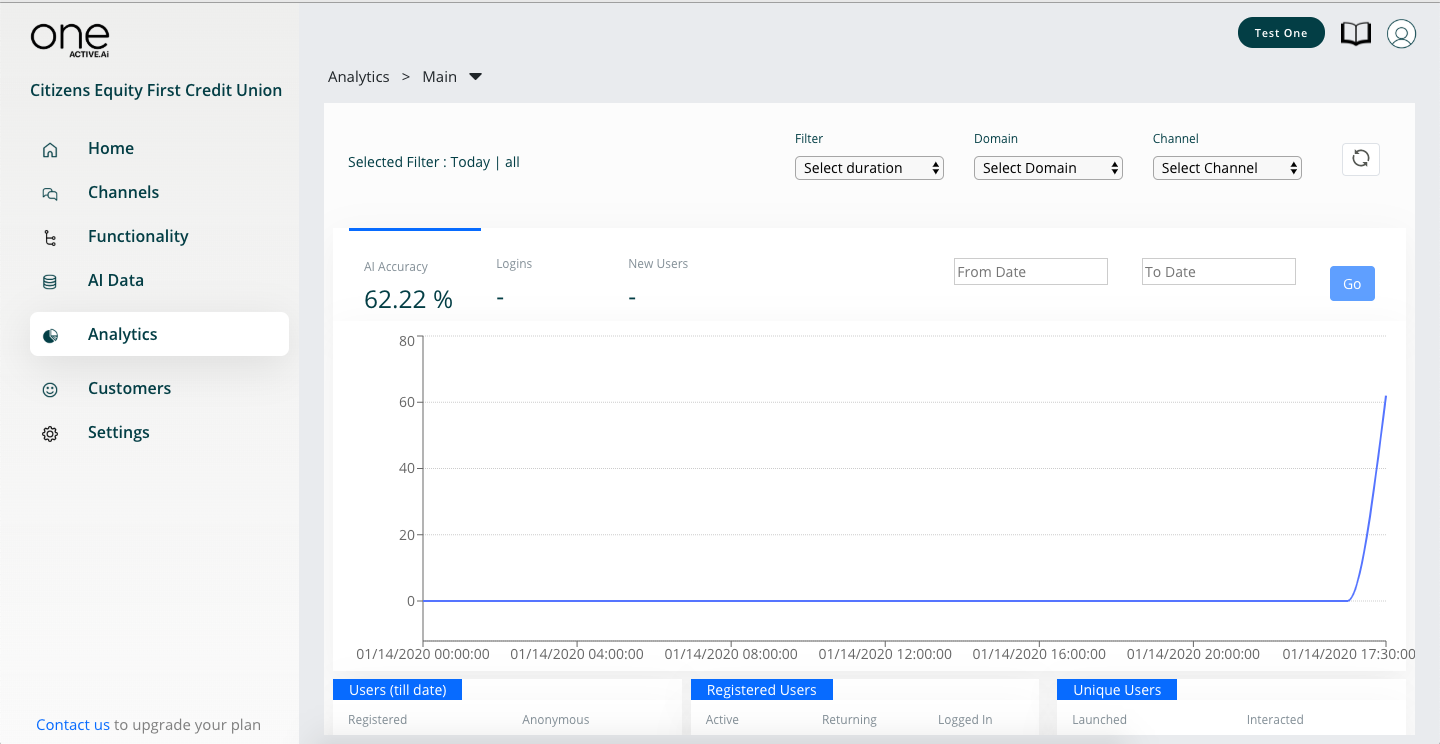Click the 01/14/2020 12:00:00 axis label
Viewport: 1440px width, 744px height.
(x=885, y=654)
